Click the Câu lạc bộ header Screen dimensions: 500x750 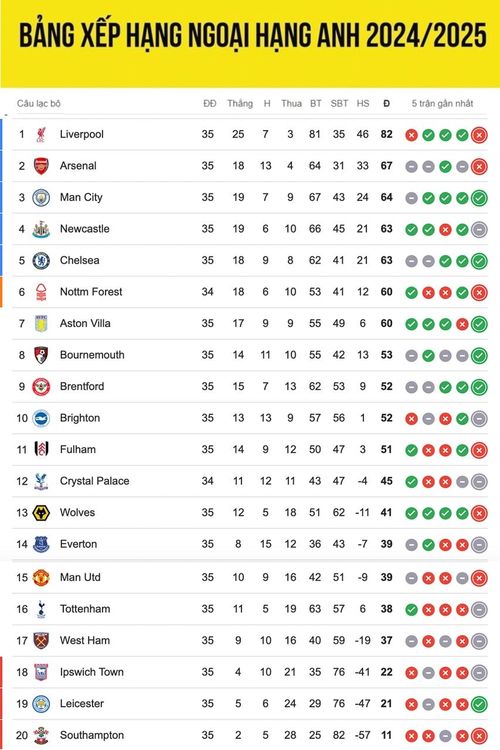point(39,103)
